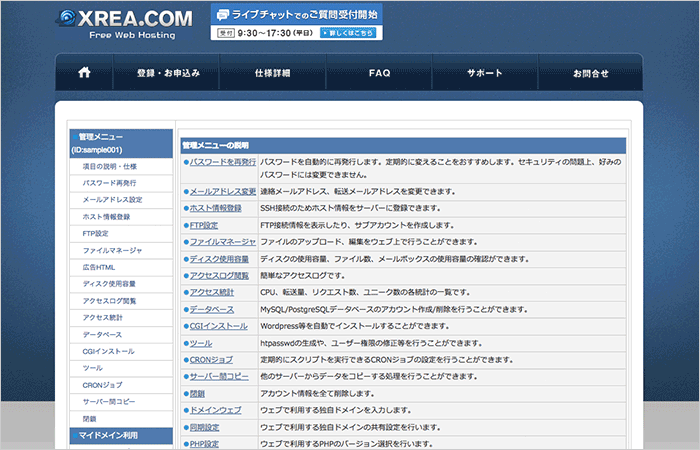Click the マイドメイン利用 sidebar header
The image size is (700, 450).
point(106,435)
